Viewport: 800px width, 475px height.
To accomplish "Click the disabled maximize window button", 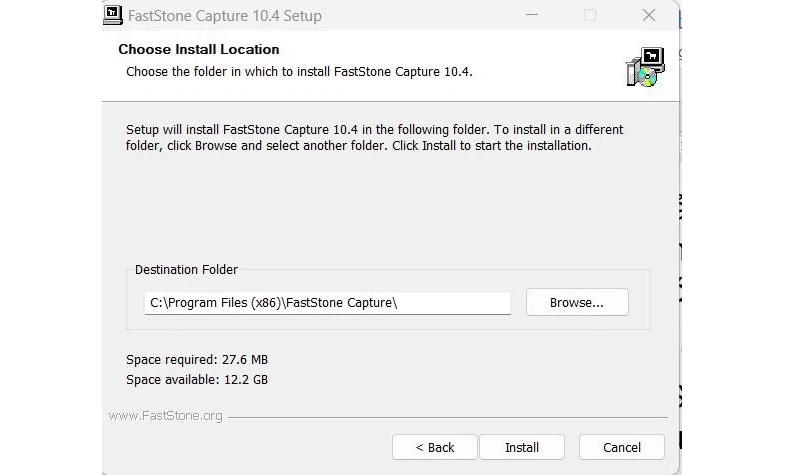I will 590,16.
